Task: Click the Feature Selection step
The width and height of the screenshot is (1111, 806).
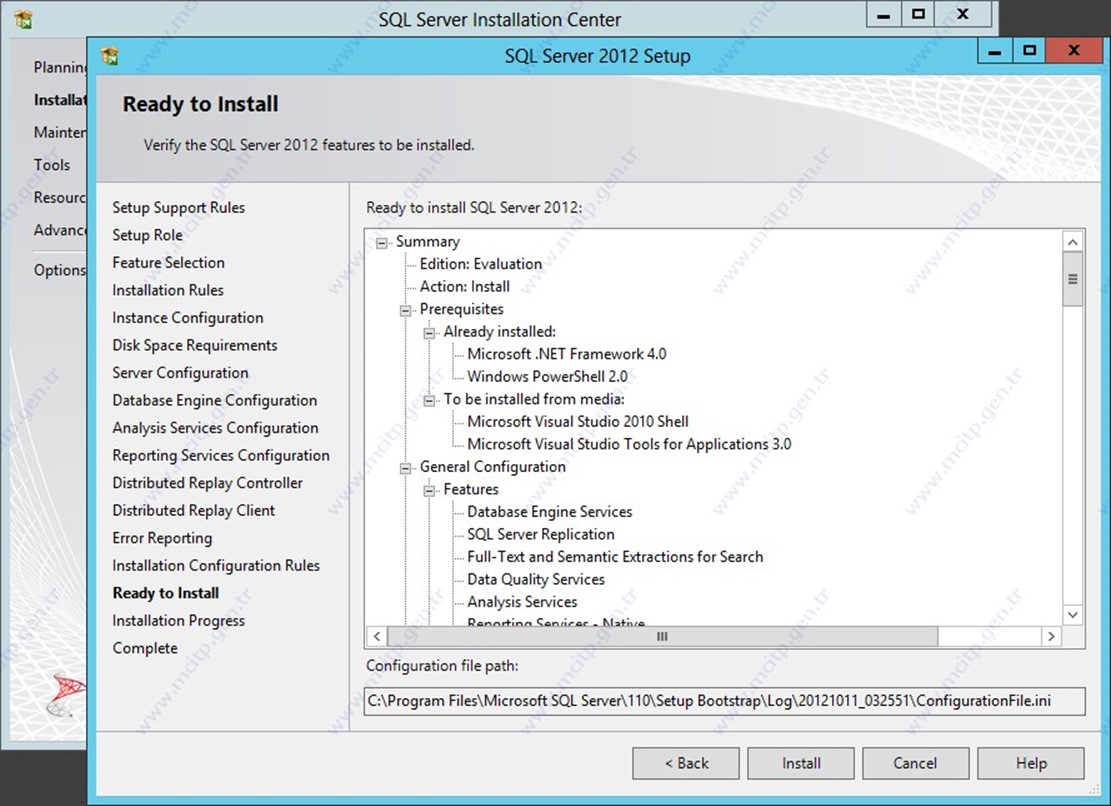Action: (169, 263)
